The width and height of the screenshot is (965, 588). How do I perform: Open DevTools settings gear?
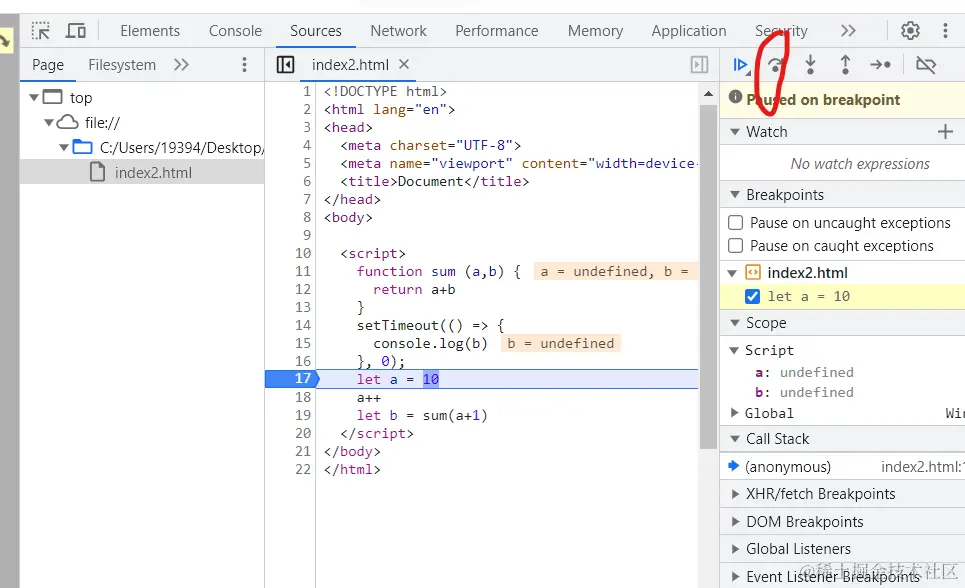[x=910, y=30]
